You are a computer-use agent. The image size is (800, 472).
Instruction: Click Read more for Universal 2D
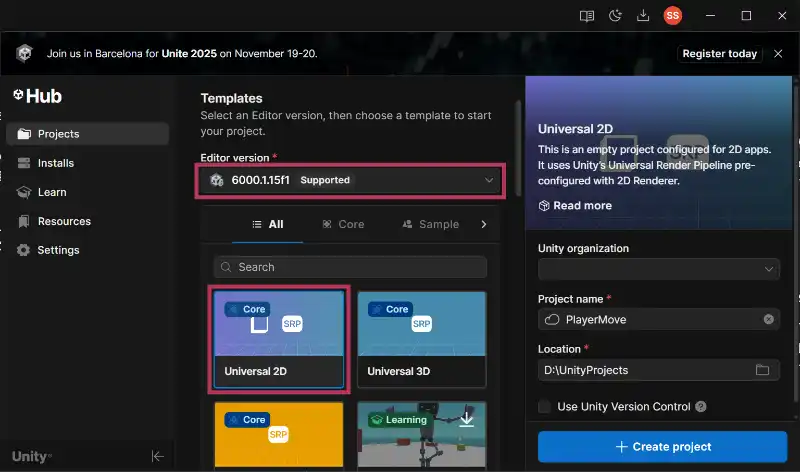(x=575, y=206)
